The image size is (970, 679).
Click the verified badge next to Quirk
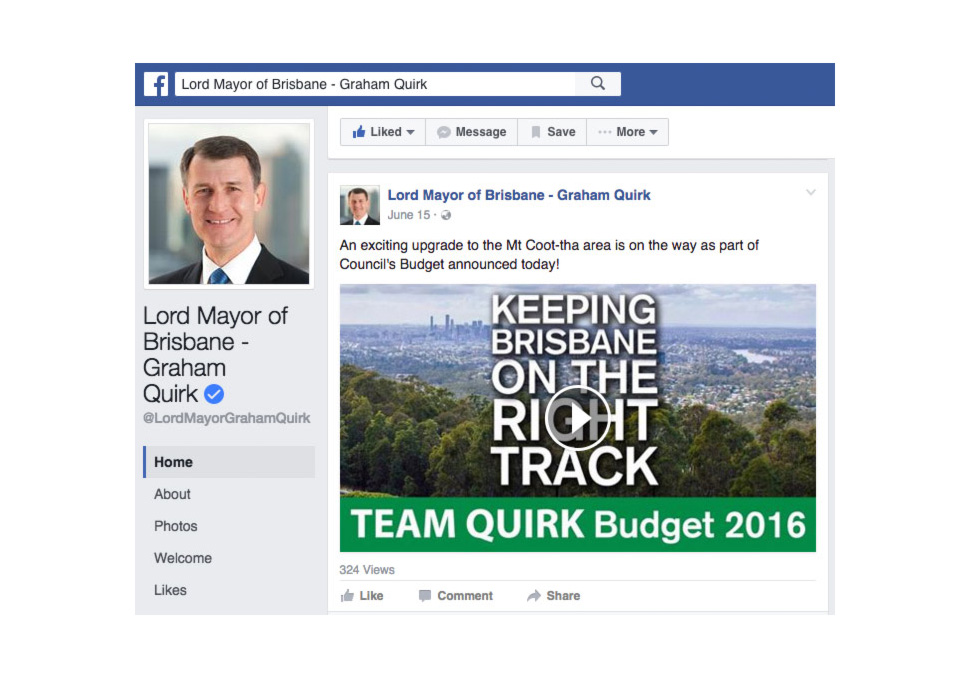214,394
